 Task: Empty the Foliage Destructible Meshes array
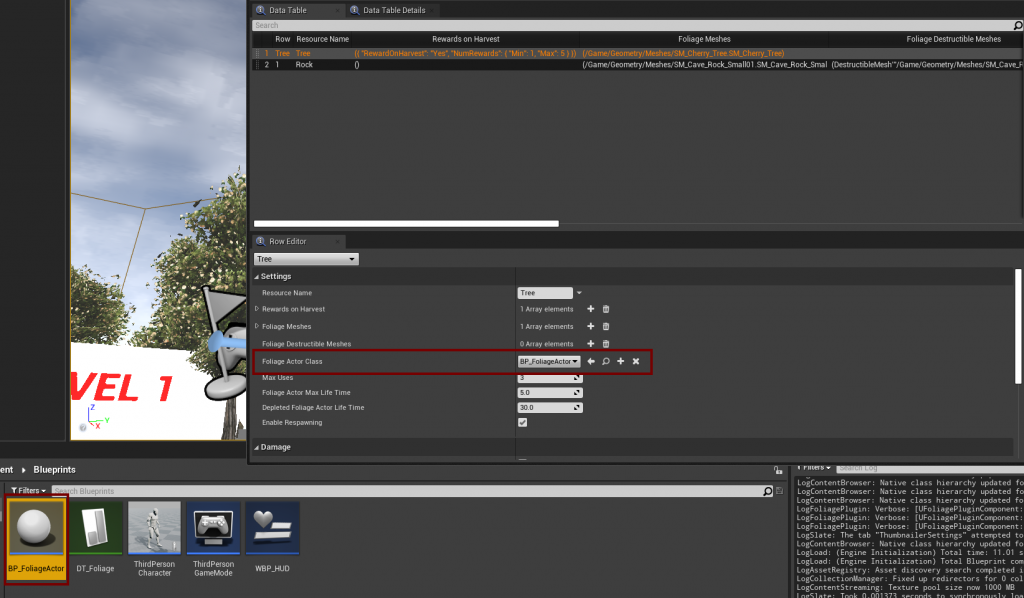pyautogui.click(x=605, y=344)
